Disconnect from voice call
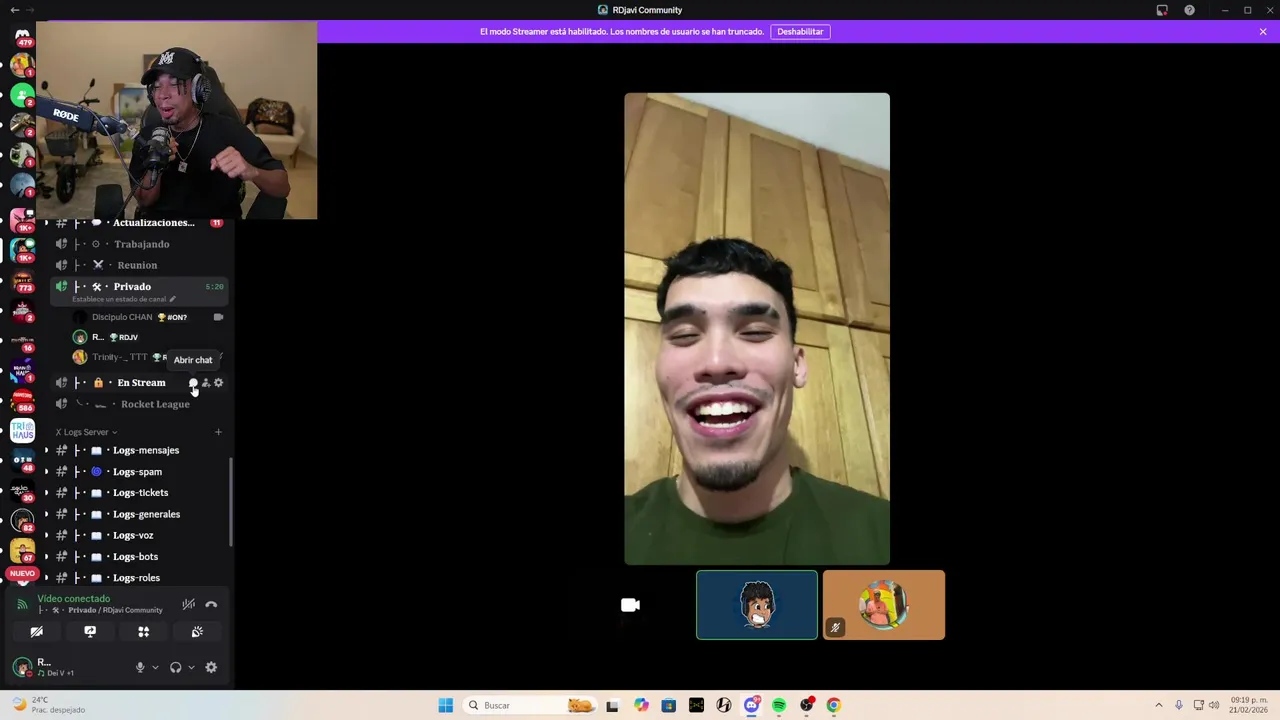Screen dimensions: 1280x720 211,604
